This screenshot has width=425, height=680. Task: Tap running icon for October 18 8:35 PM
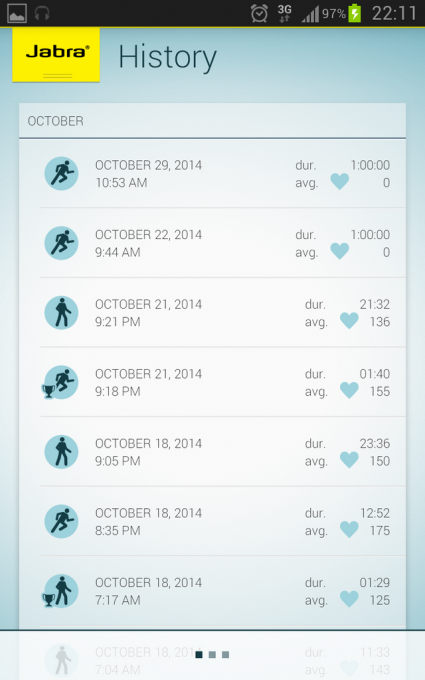point(62,521)
